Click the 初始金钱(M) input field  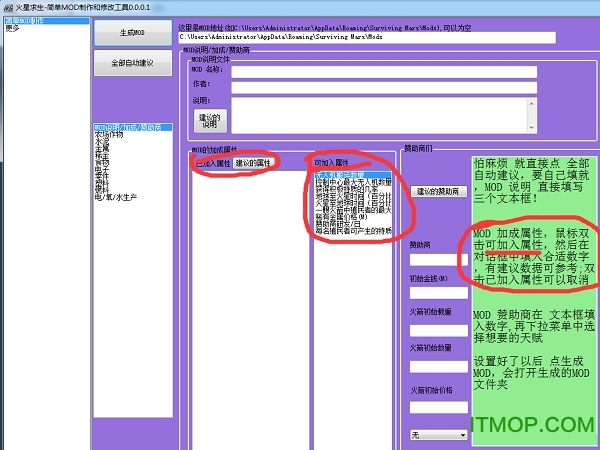[439, 293]
